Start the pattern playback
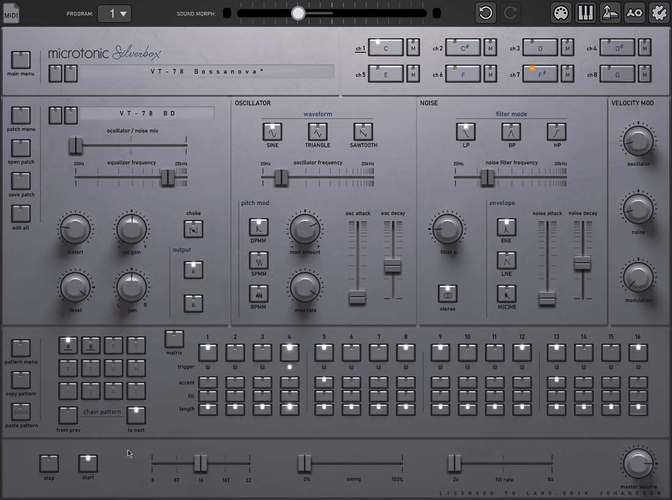 [x=88, y=463]
